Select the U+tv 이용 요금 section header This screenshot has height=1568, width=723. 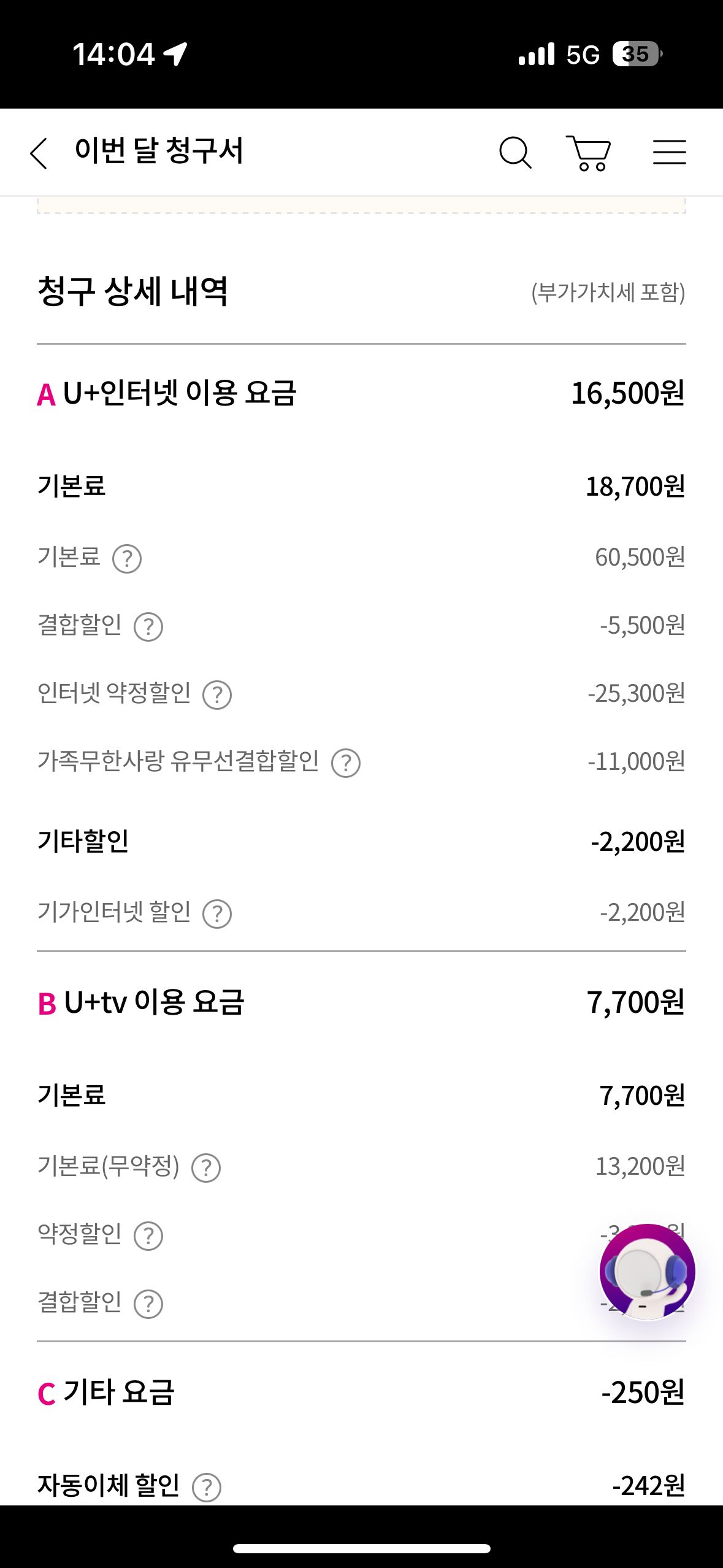click(x=153, y=1003)
